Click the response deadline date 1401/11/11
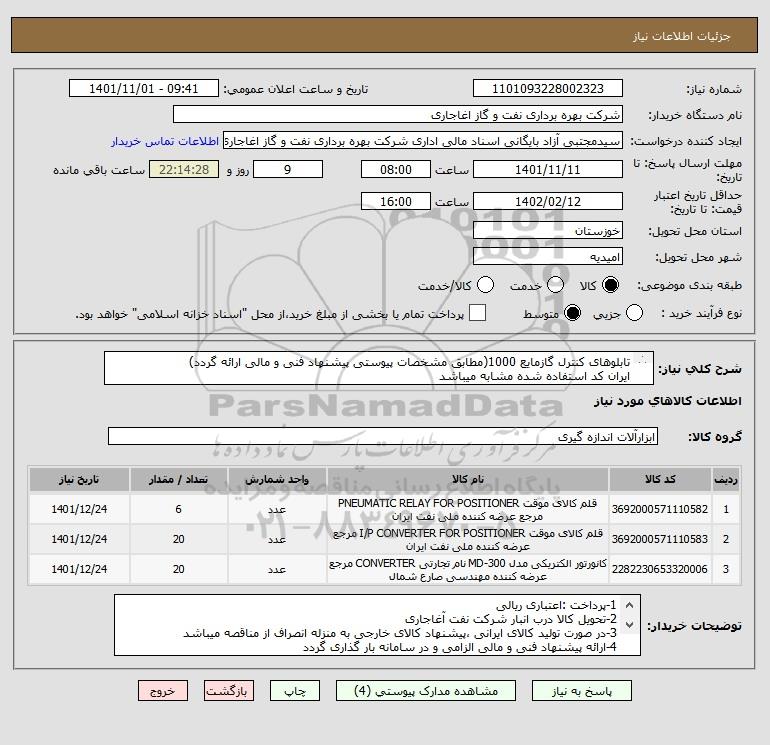Viewport: 770px width, 745px height. pyautogui.click(x=548, y=169)
